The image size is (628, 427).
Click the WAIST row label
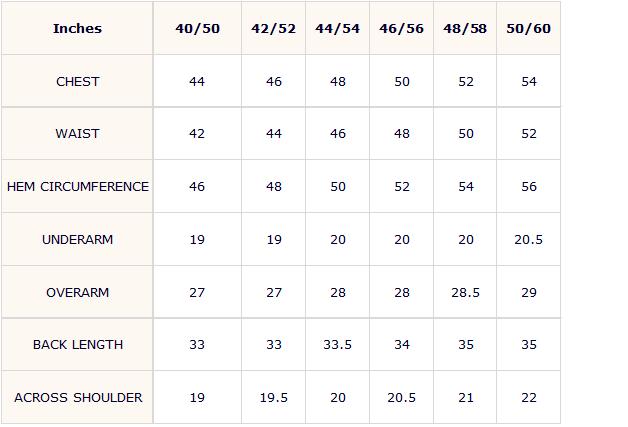(77, 133)
